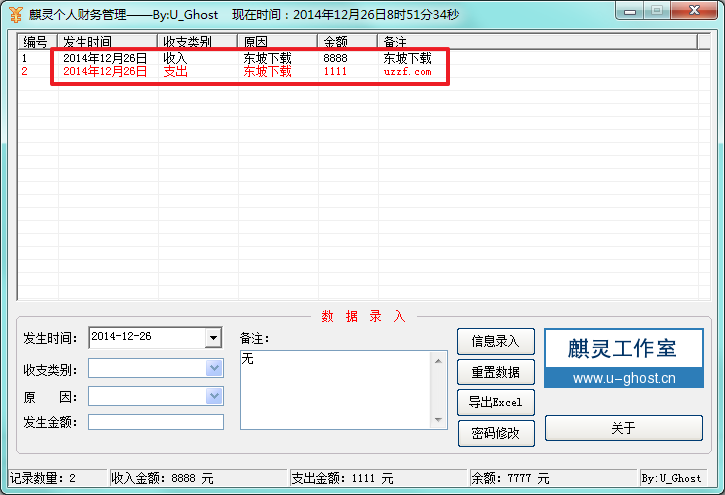Click the red 东坡下载 reason cell

click(x=267, y=71)
